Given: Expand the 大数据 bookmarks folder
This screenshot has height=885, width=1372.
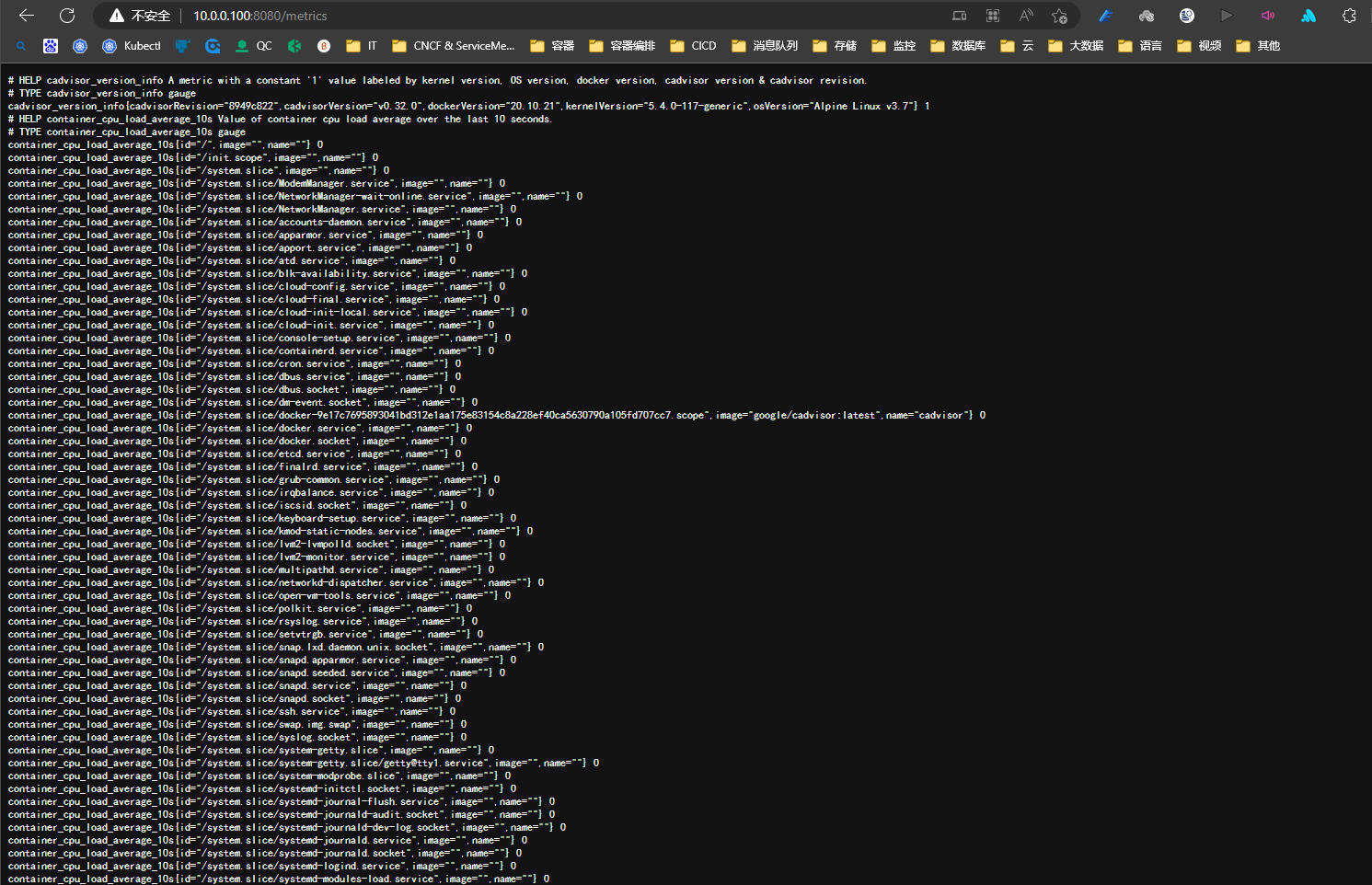Looking at the screenshot, I should (1076, 45).
